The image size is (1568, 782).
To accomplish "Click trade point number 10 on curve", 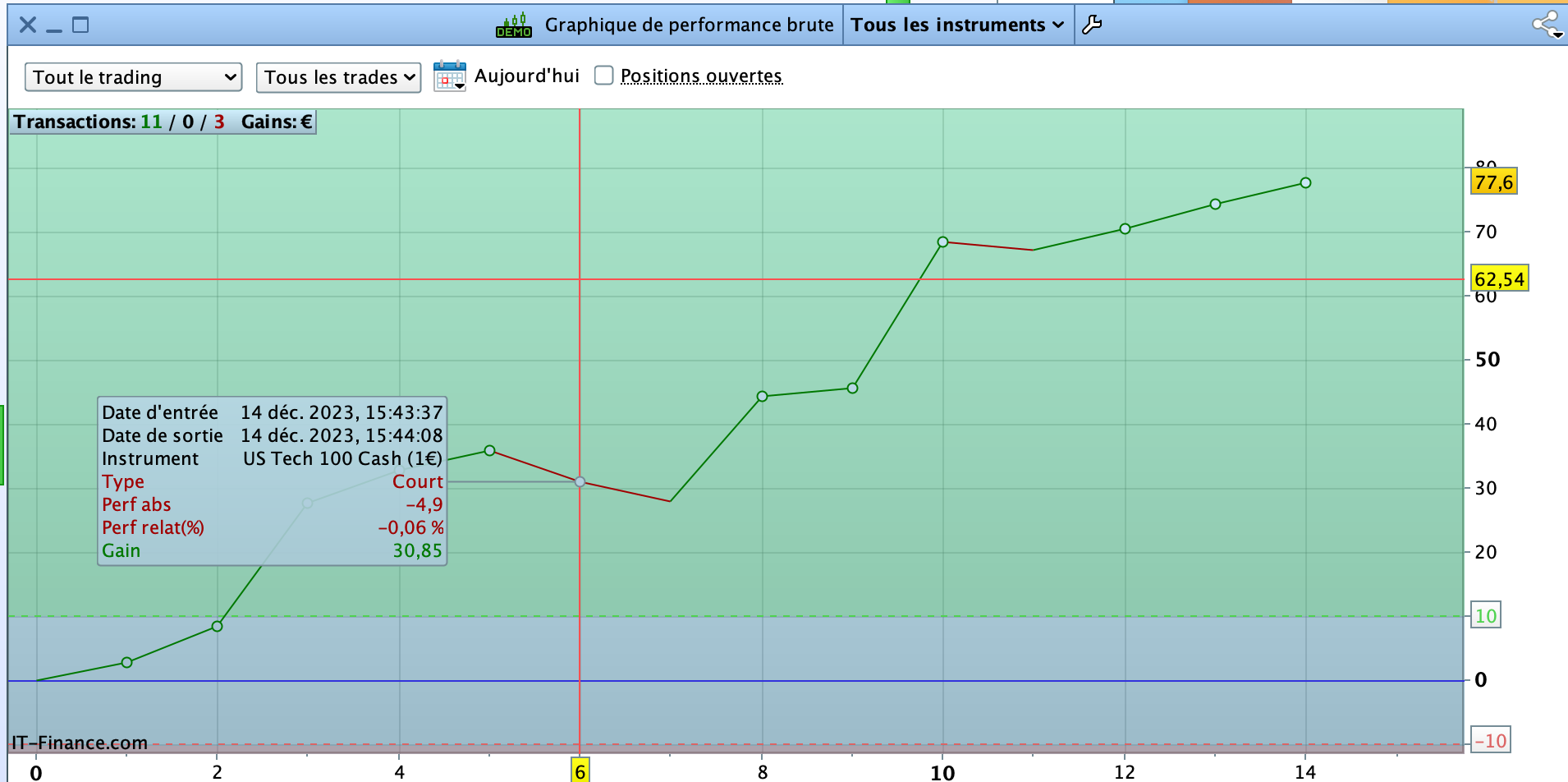I will [942, 242].
